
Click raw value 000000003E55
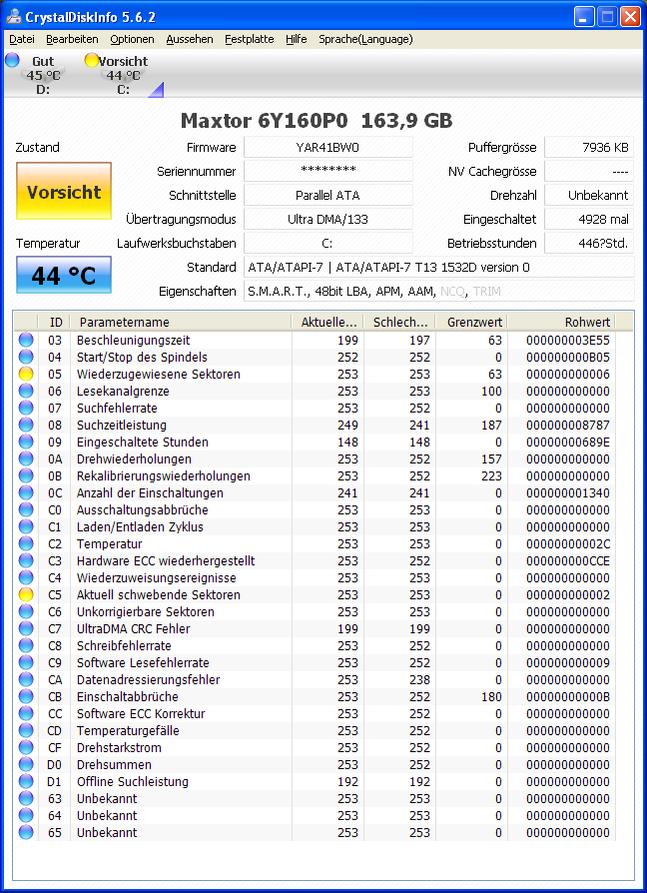pos(568,341)
